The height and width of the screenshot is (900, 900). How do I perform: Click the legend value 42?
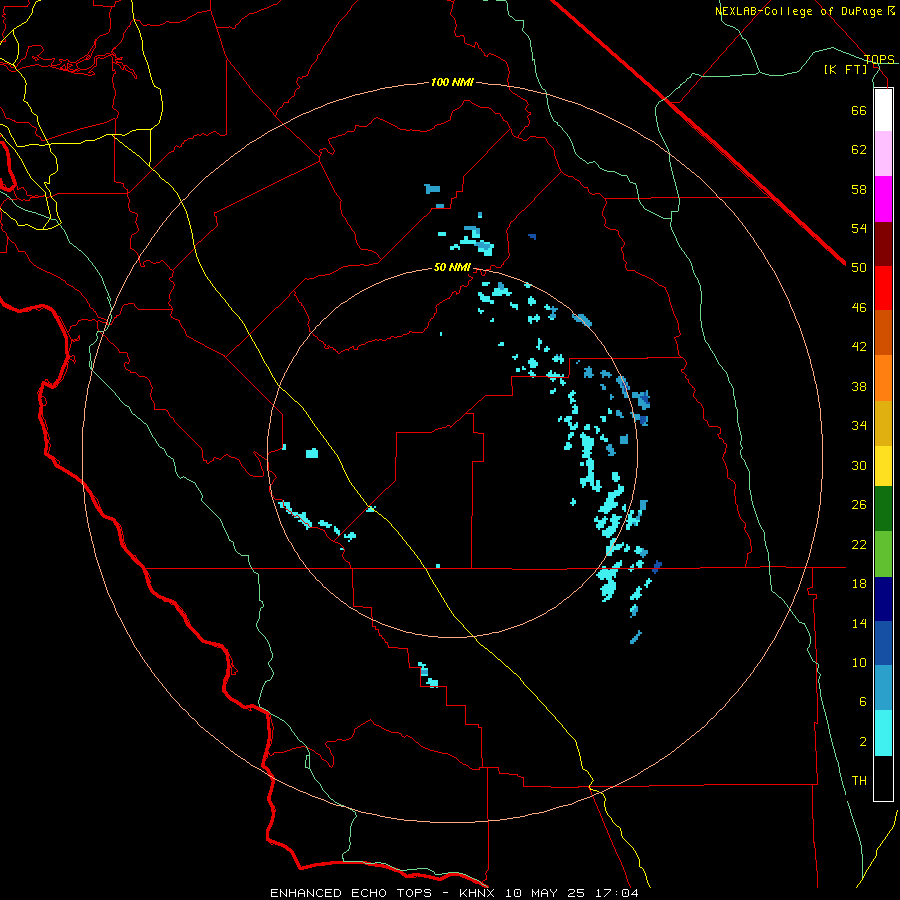(x=859, y=347)
